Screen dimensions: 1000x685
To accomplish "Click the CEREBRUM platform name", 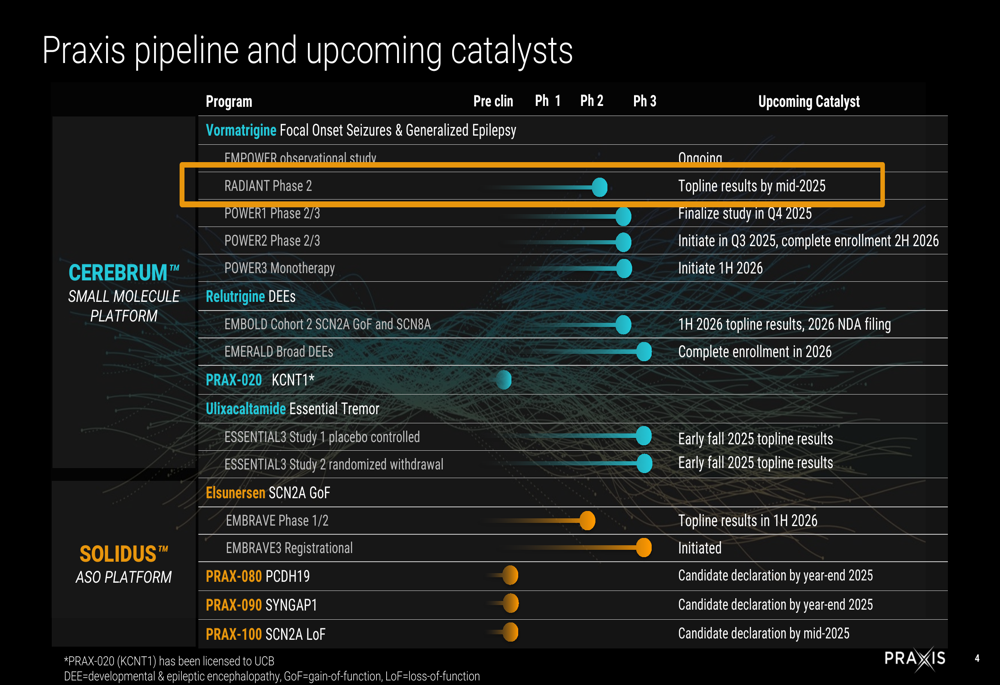I will coord(124,273).
